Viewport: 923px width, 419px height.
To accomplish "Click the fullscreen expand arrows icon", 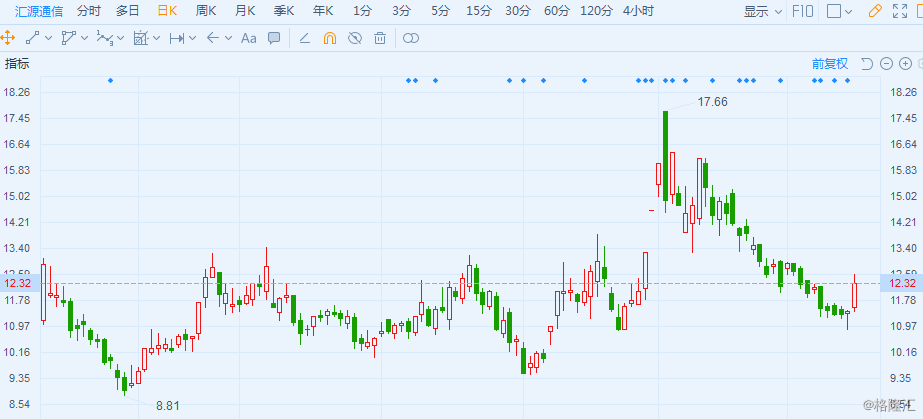I will pos(900,11).
